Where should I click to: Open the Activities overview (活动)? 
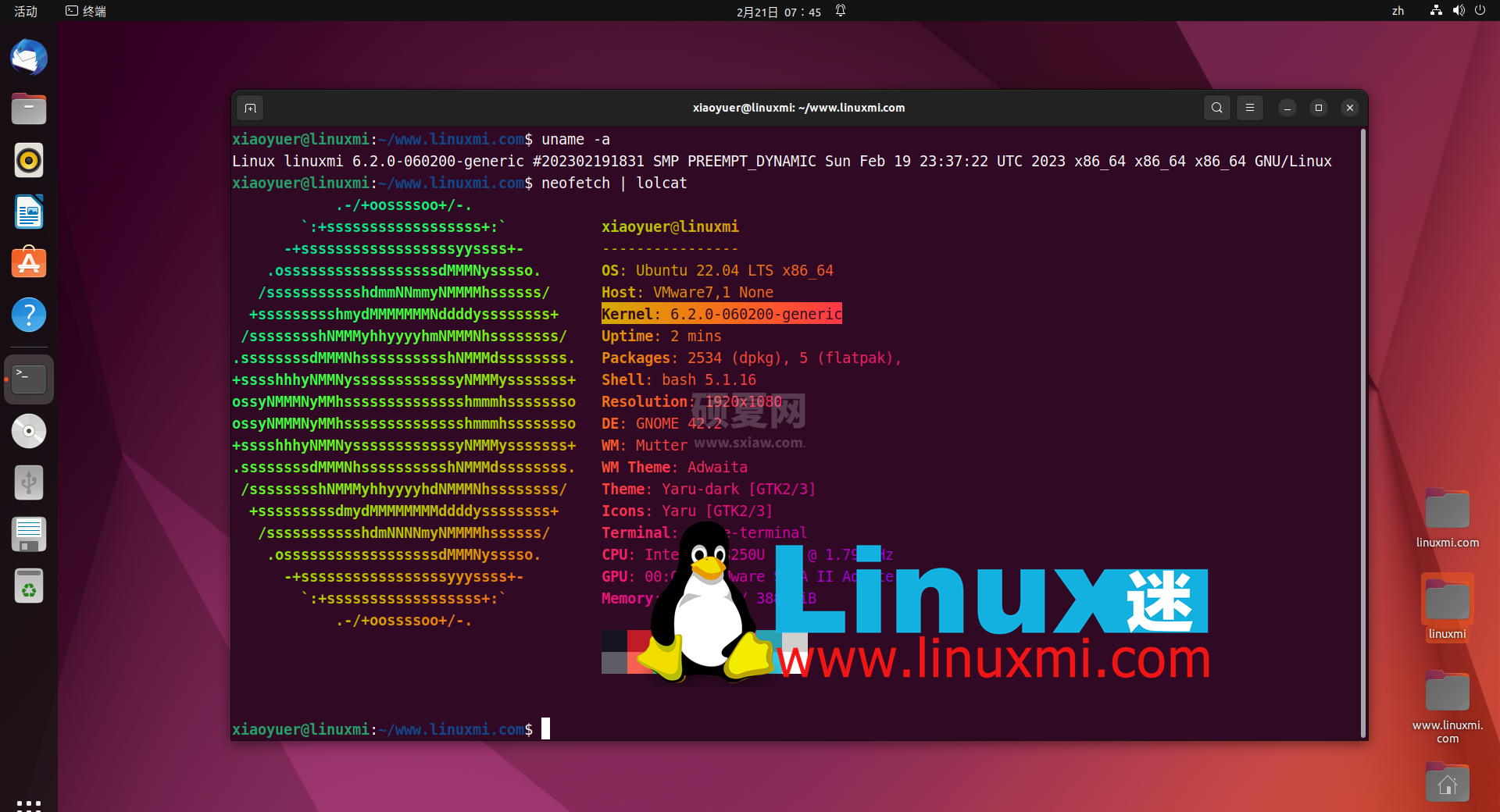26,11
